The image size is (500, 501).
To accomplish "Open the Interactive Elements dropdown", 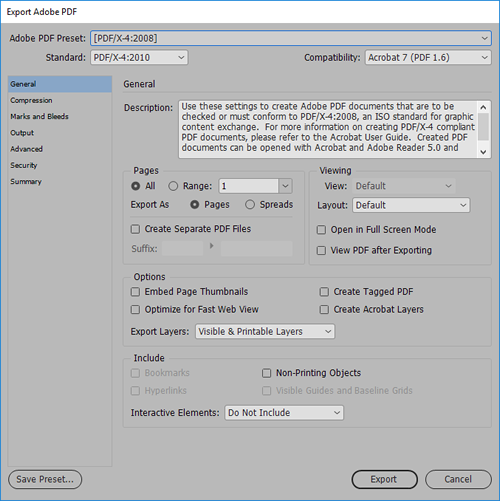I will [x=284, y=413].
